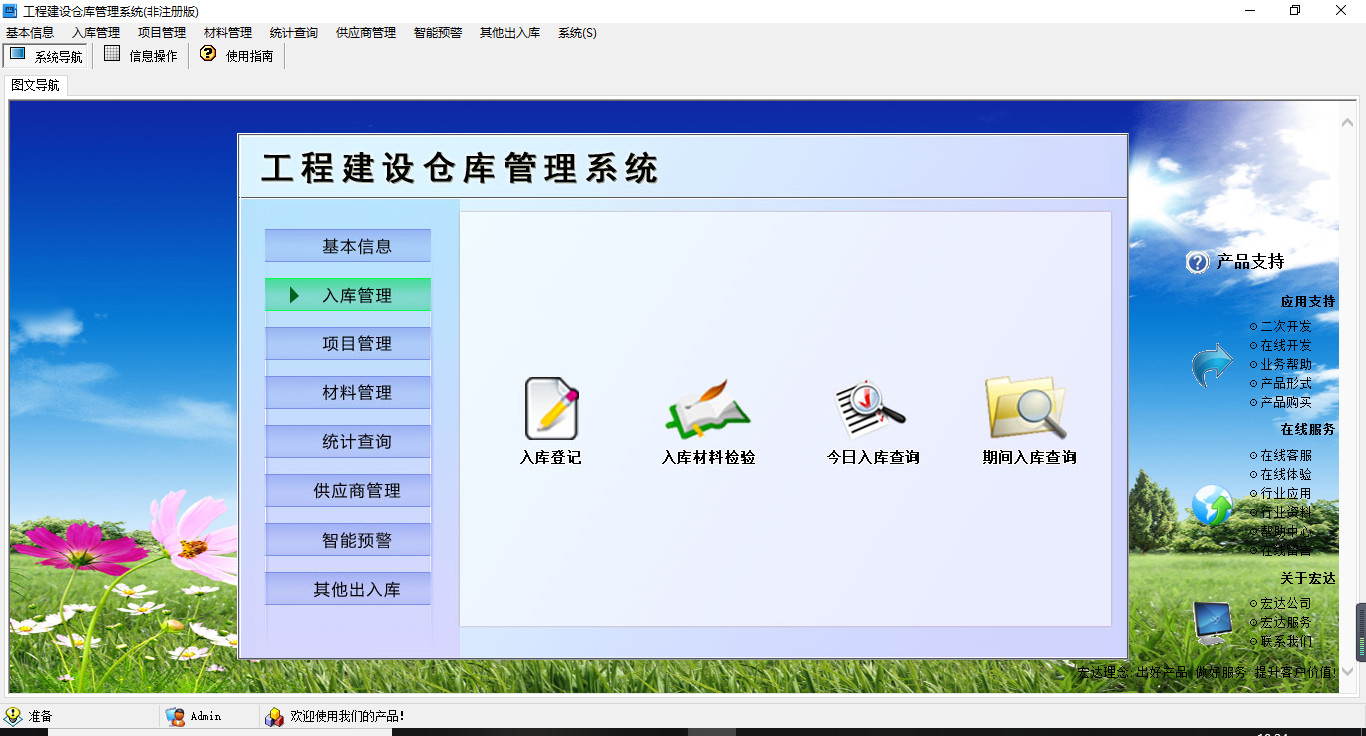Select 其他出入库 in the navigation sidebar
Screen dimensions: 1366x736
(348, 589)
